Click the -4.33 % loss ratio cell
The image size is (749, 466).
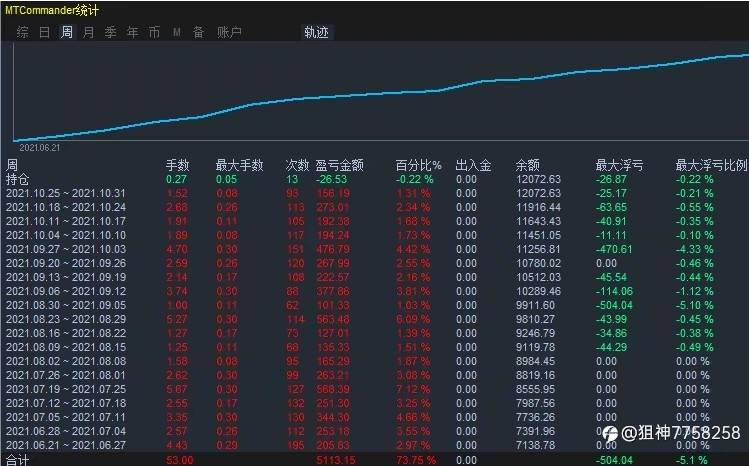694,249
